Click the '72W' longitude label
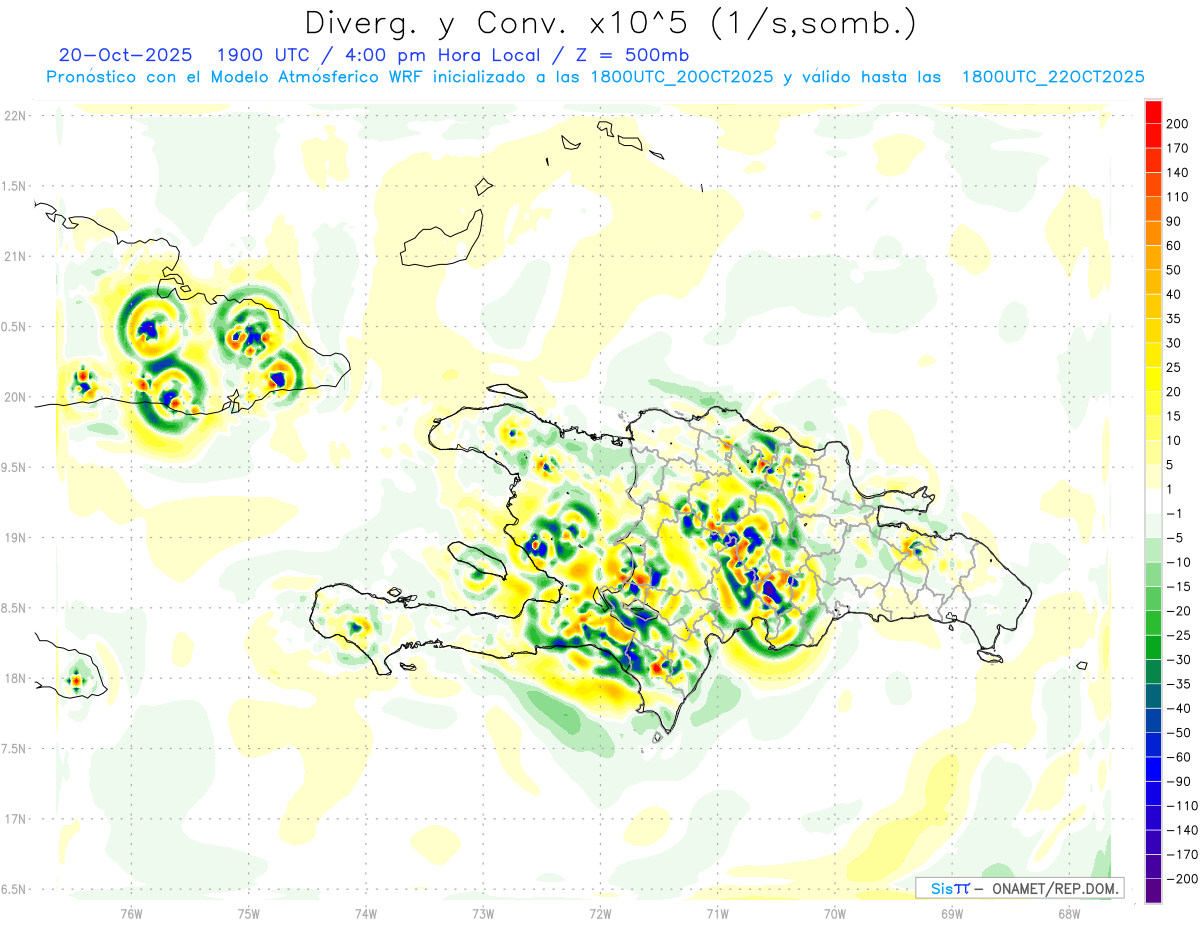Screen dimensions: 1200x927 (x=600, y=913)
